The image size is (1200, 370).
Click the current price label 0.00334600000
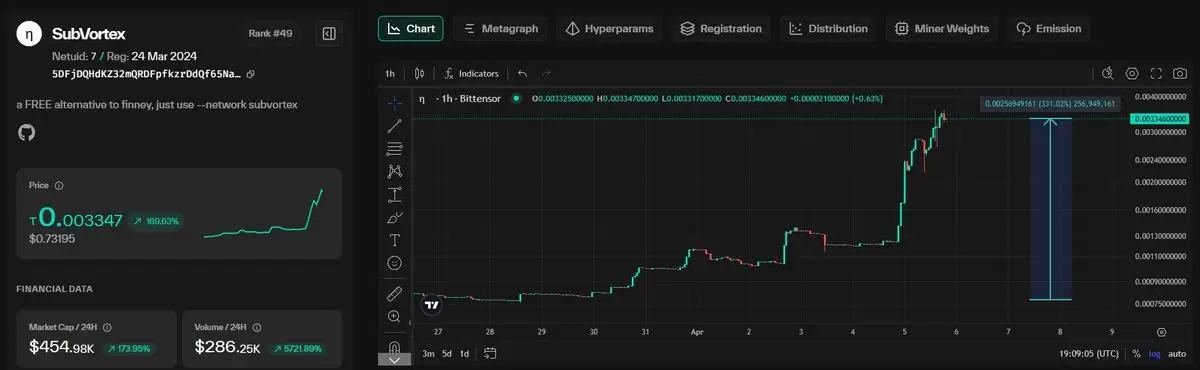[1161, 119]
